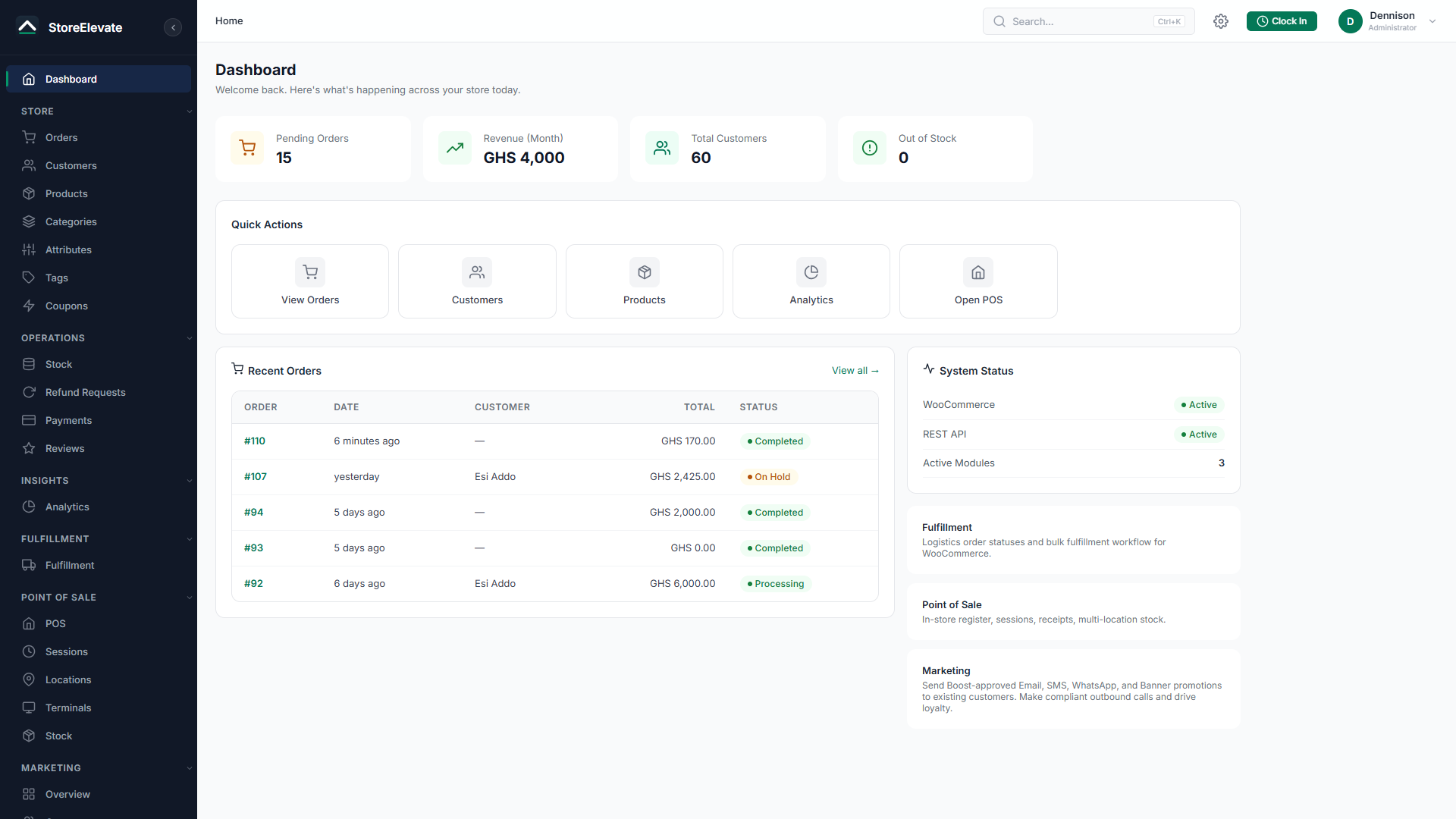Open the Customers quick action card
1456x819 pixels.
click(477, 281)
